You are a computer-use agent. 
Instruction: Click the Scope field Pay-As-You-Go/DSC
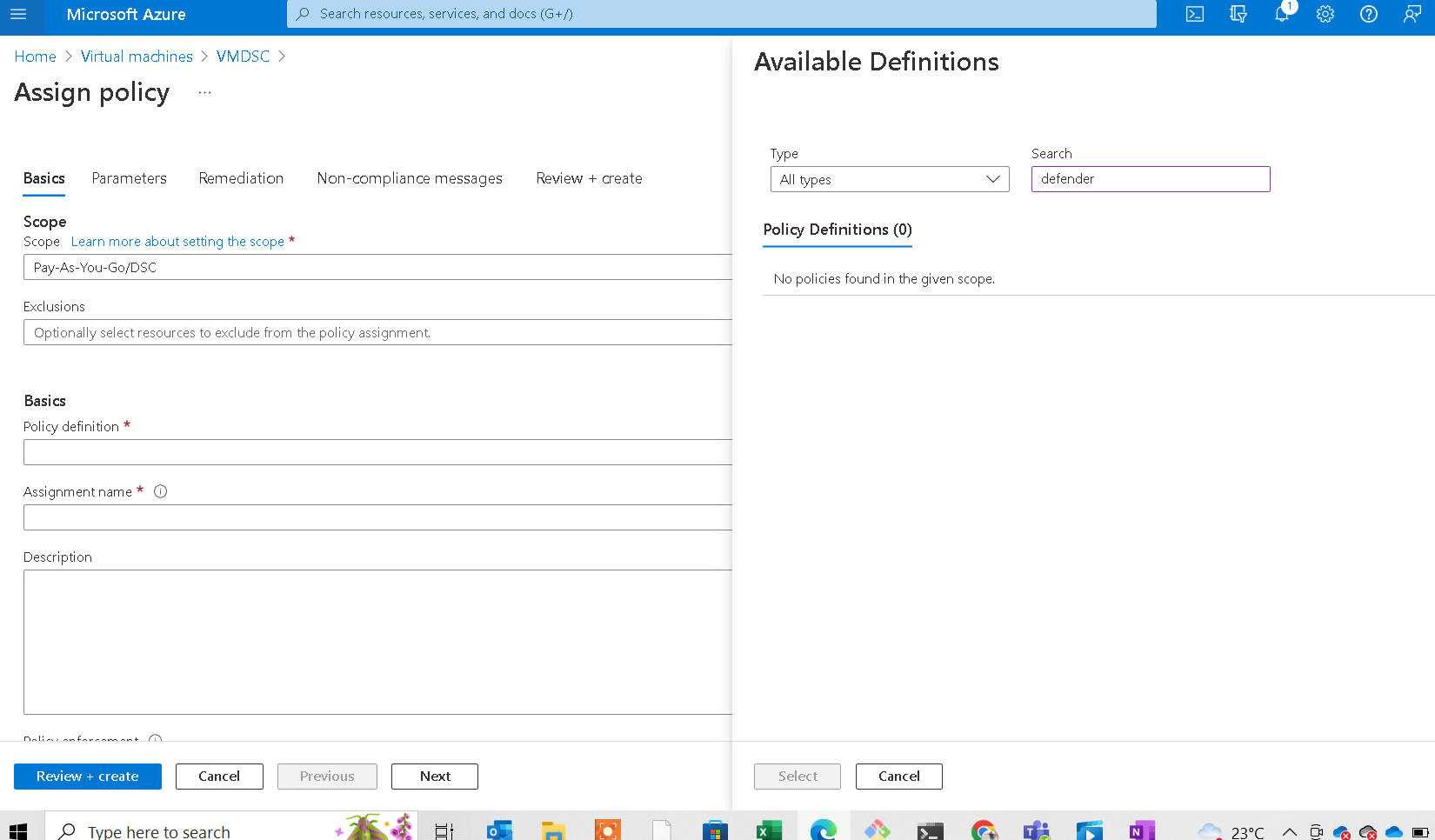click(x=377, y=267)
